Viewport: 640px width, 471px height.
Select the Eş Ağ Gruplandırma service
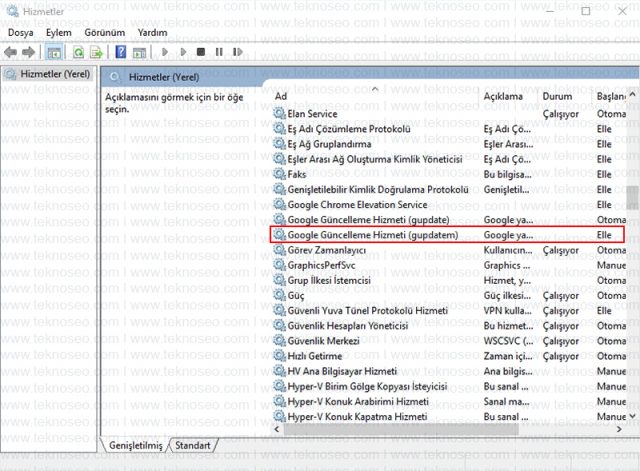(449, 144)
